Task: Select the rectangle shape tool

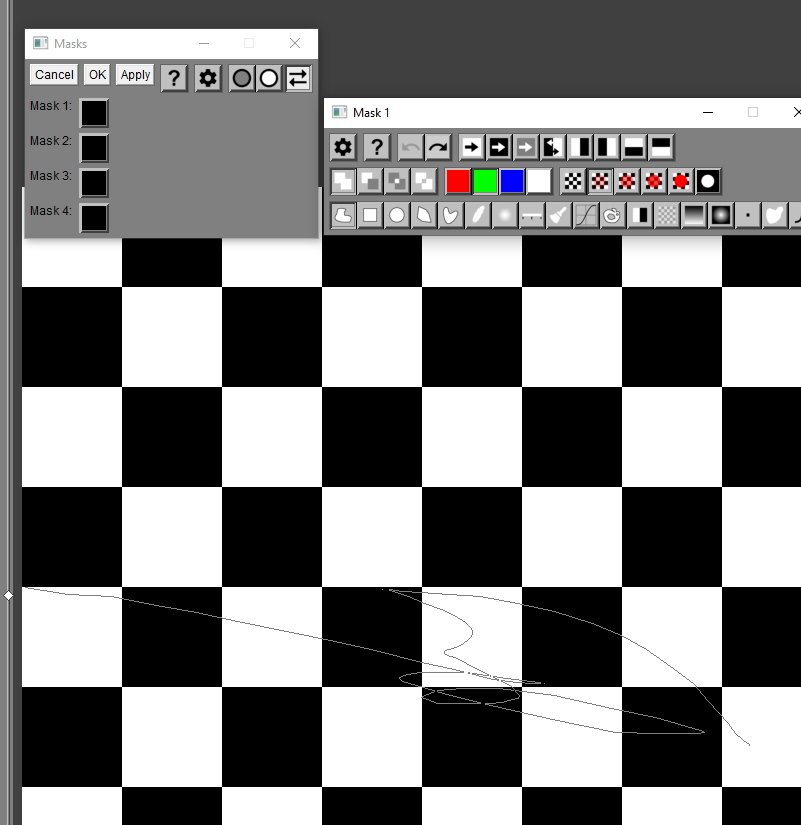Action: coord(370,214)
